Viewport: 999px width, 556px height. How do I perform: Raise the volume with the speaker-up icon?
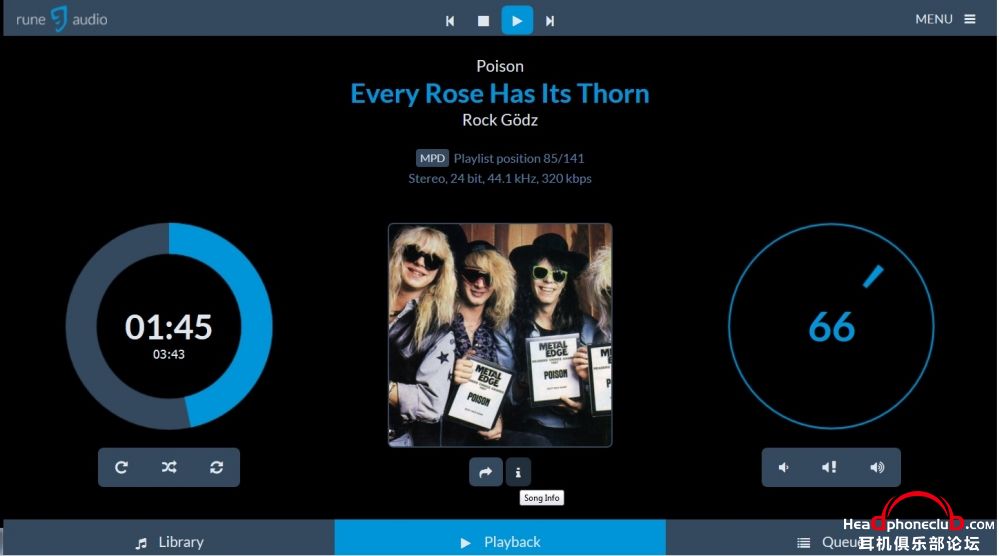(x=877, y=467)
